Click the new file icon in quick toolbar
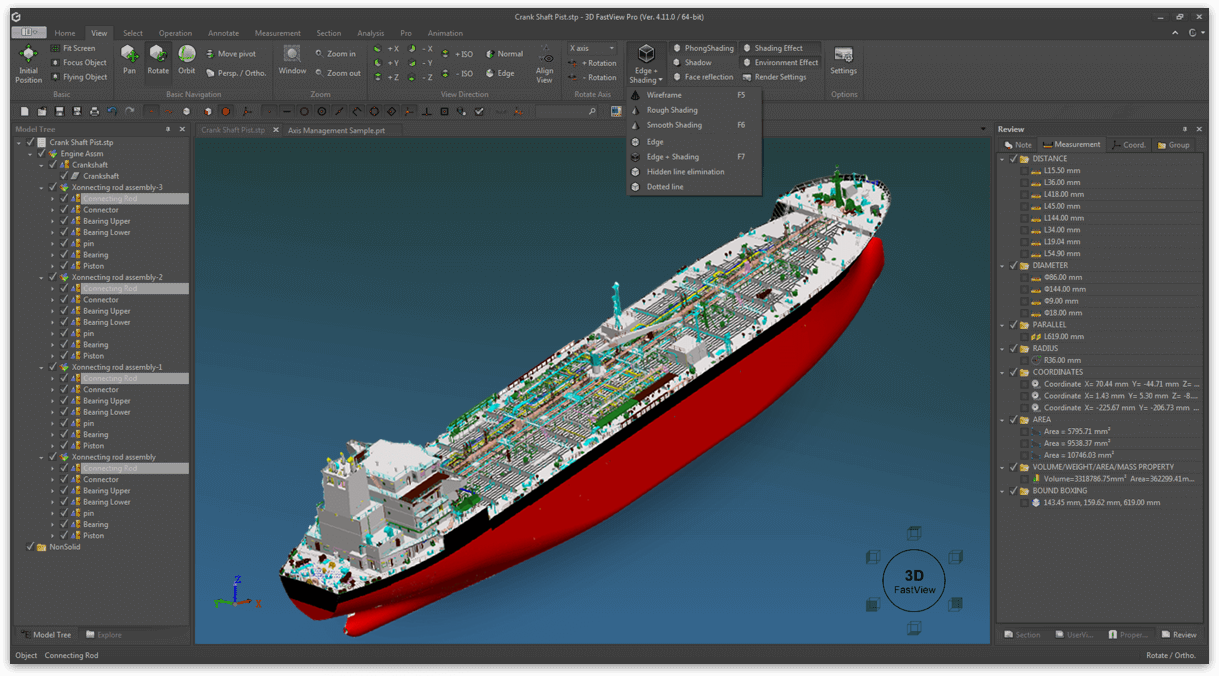The image size is (1219, 676). pos(25,111)
